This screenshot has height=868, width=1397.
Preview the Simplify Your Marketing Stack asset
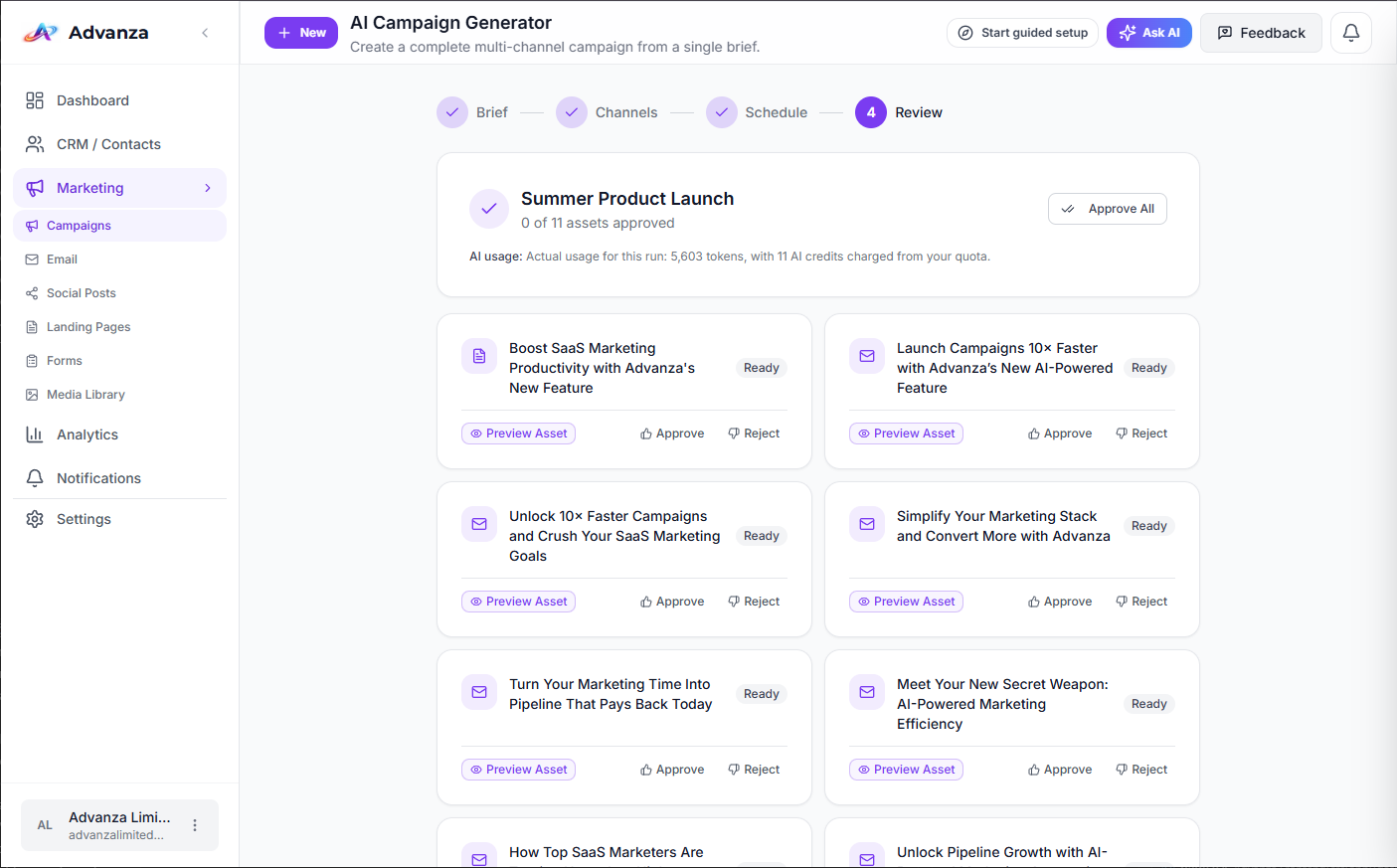coord(906,602)
